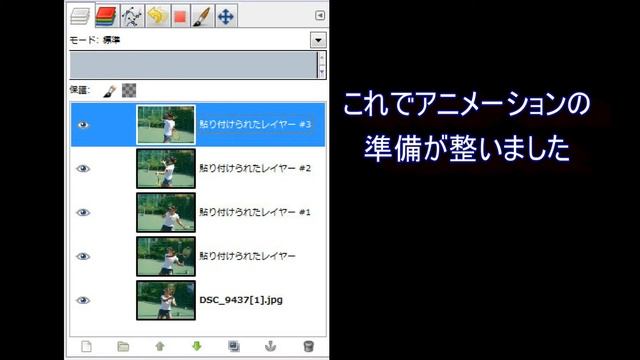Hide the 貼り付けられたレイヤー #2 layer
The height and width of the screenshot is (360, 640).
click(x=83, y=169)
